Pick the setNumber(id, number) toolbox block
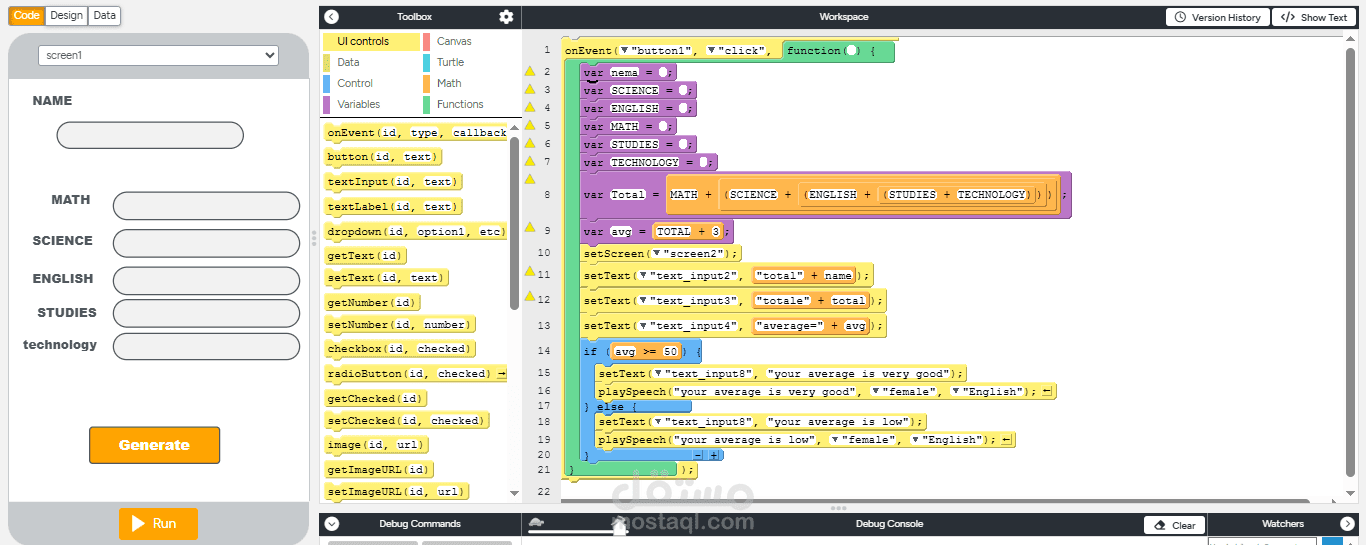 398,325
